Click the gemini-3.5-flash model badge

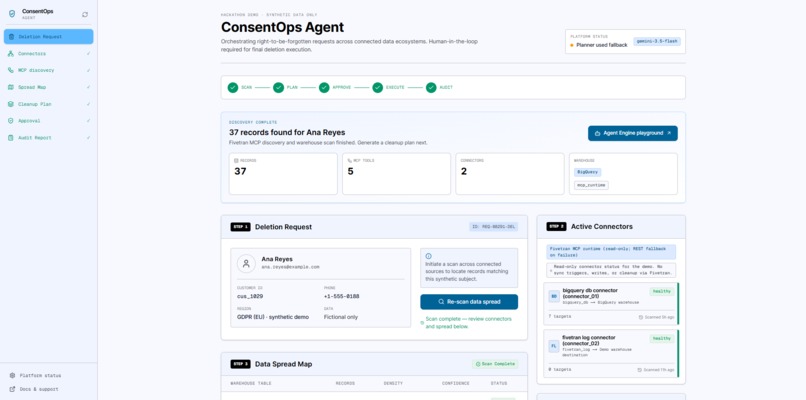pyautogui.click(x=657, y=41)
